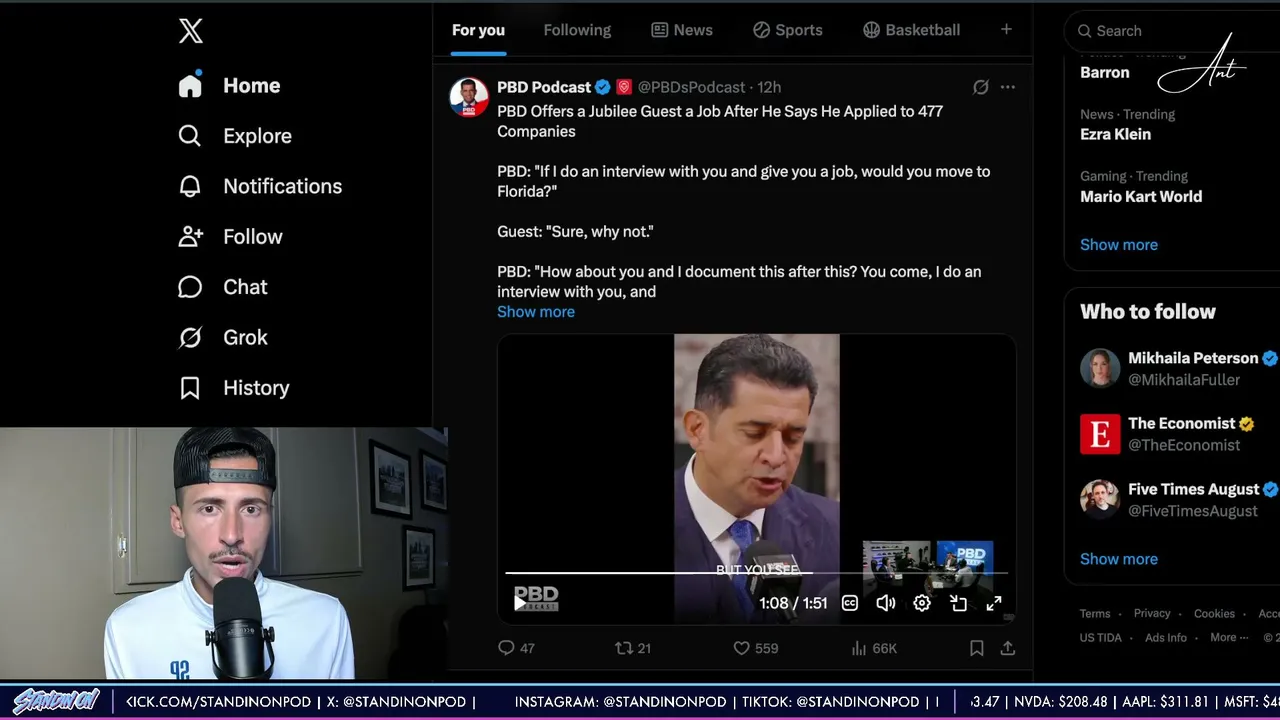Viewport: 1280px width, 720px height.
Task: Open the Terms footer link
Action: (1095, 614)
